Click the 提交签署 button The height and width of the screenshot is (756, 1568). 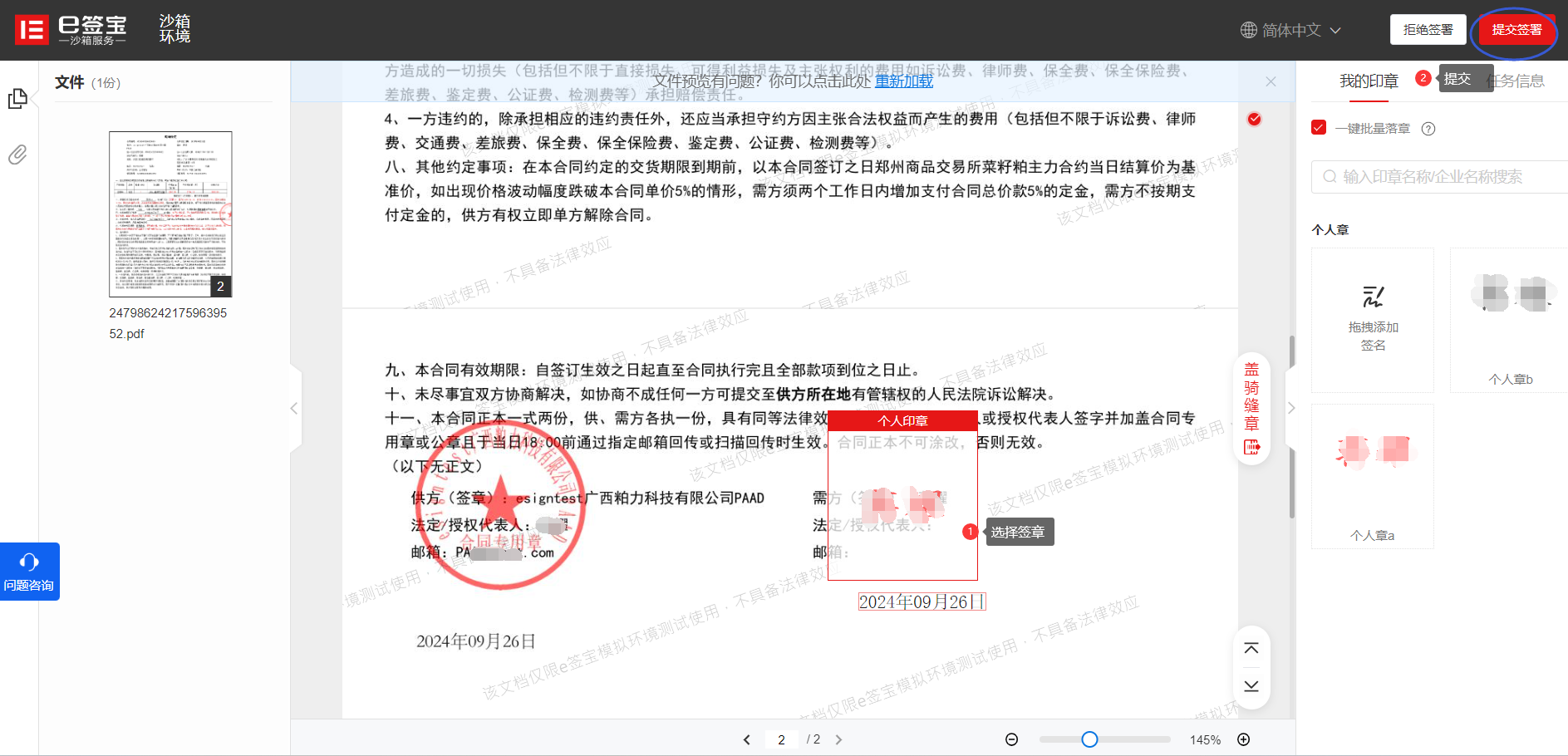point(1516,30)
